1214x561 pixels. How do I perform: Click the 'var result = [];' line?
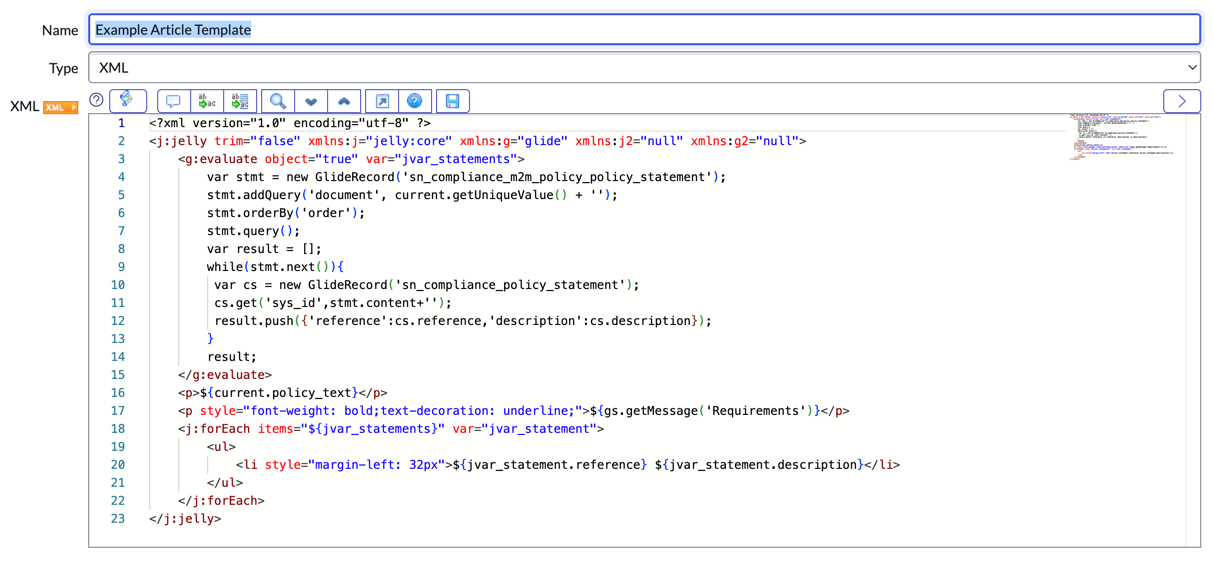(264, 249)
